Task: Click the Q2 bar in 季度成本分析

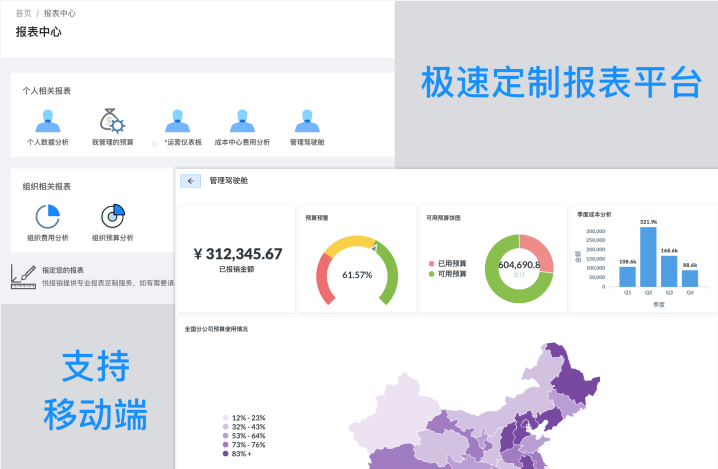Action: (648, 257)
